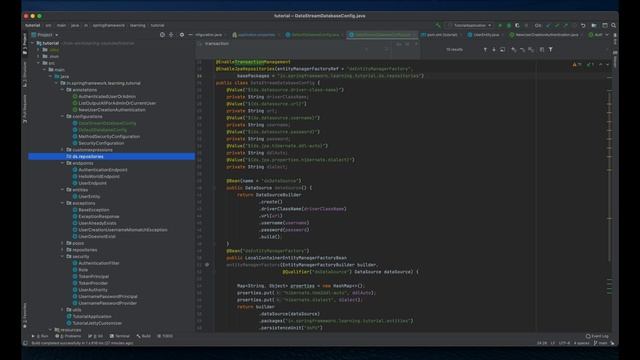Open the Problems tool window
Image resolution: width=640 pixels, height=360 pixels.
[x=68, y=336]
